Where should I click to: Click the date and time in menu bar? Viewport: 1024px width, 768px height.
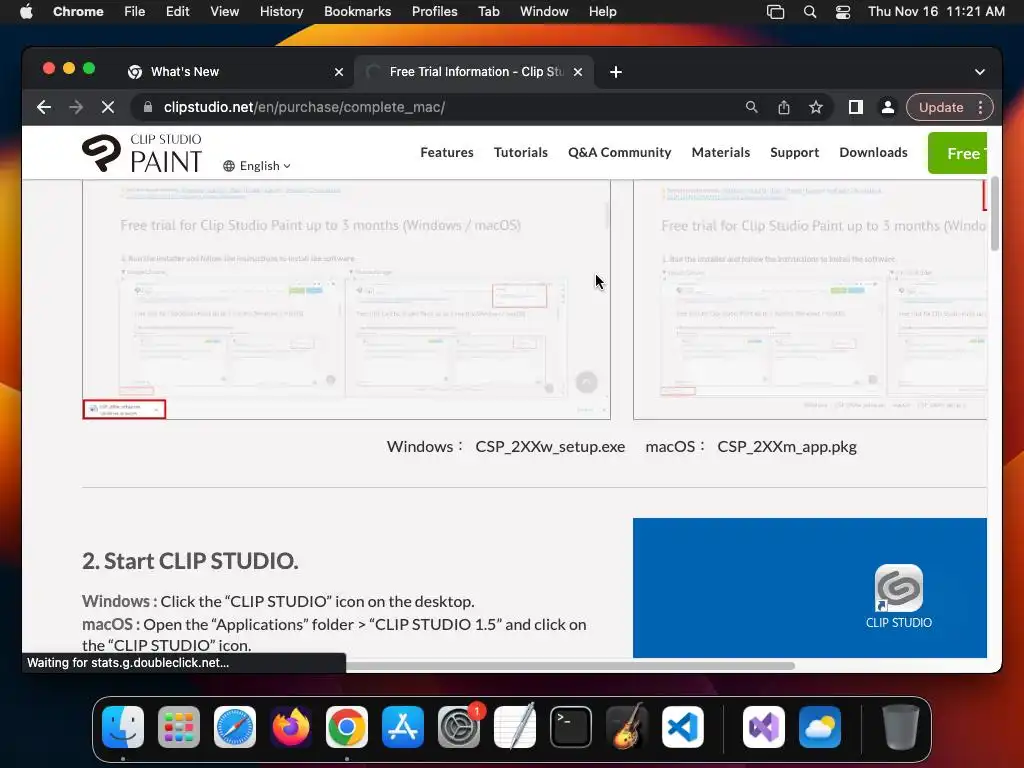[x=936, y=11]
